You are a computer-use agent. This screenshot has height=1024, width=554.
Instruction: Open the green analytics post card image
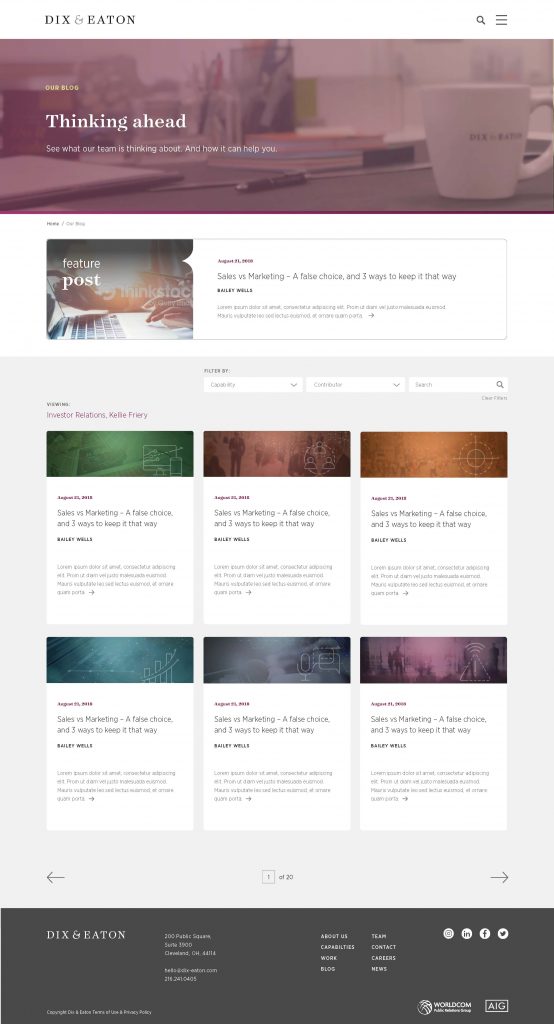[120, 454]
